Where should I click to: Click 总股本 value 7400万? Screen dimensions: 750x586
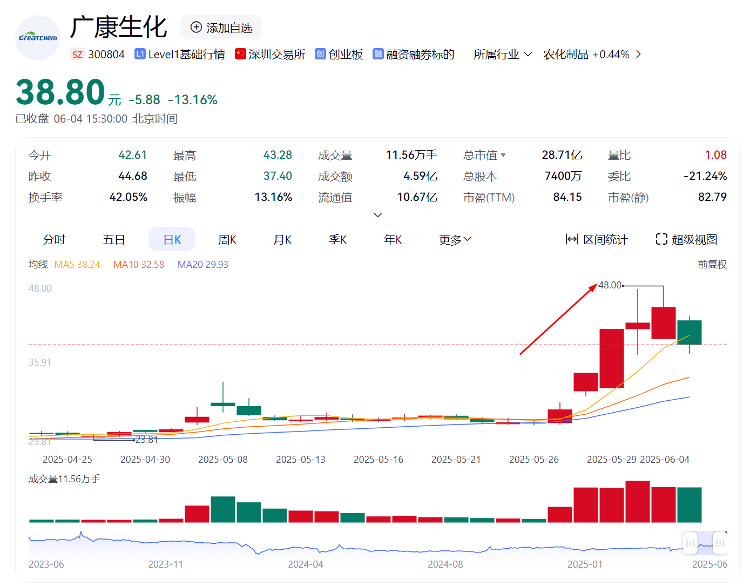(x=563, y=176)
